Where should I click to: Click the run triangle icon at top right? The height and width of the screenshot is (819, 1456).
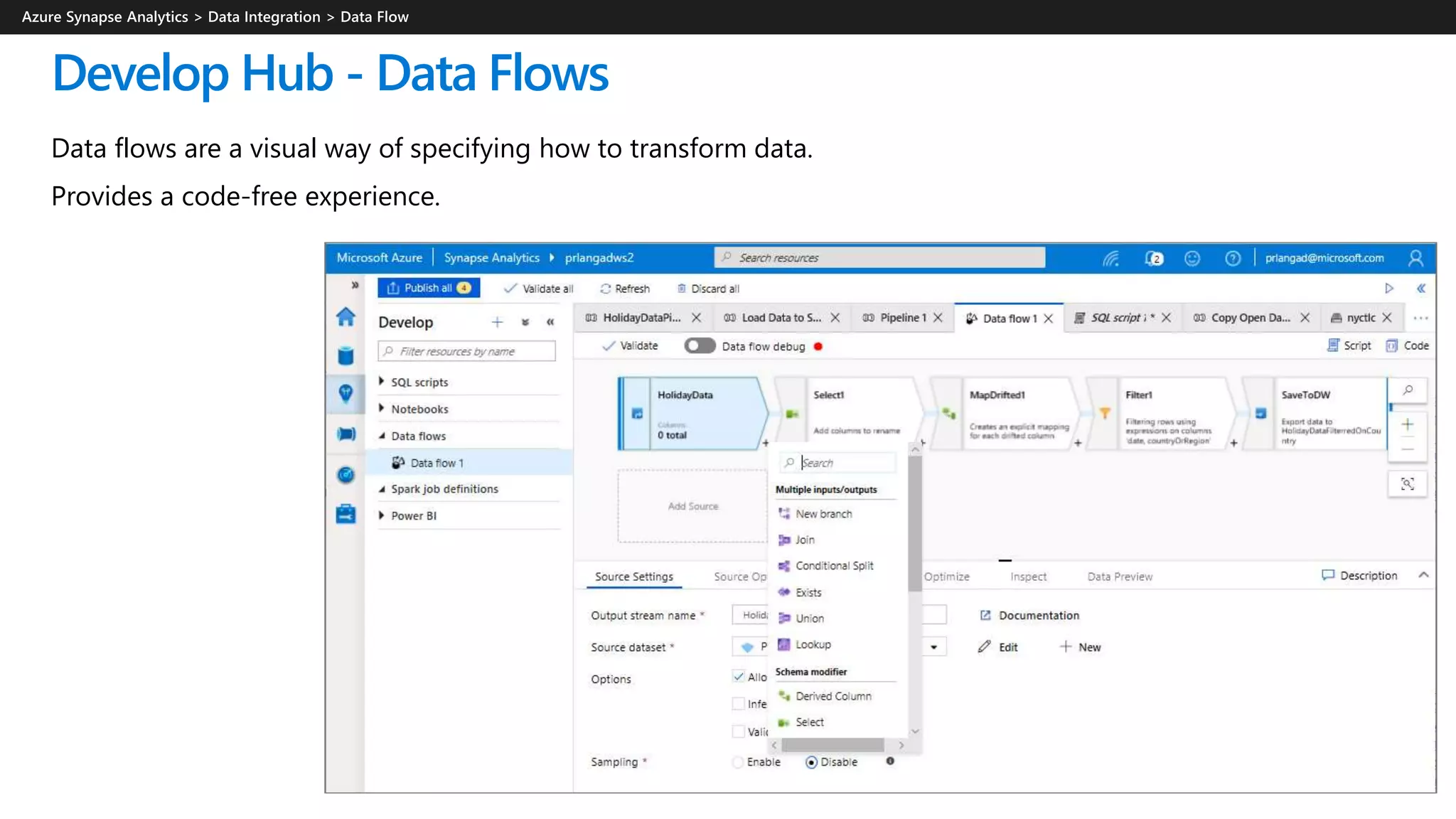tap(1388, 288)
